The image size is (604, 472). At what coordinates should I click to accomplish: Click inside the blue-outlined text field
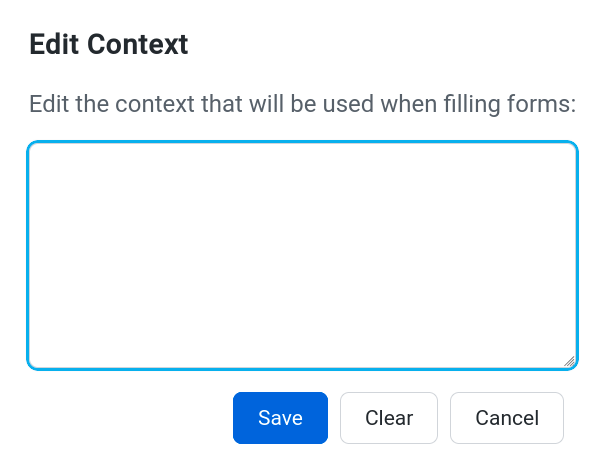pyautogui.click(x=302, y=255)
